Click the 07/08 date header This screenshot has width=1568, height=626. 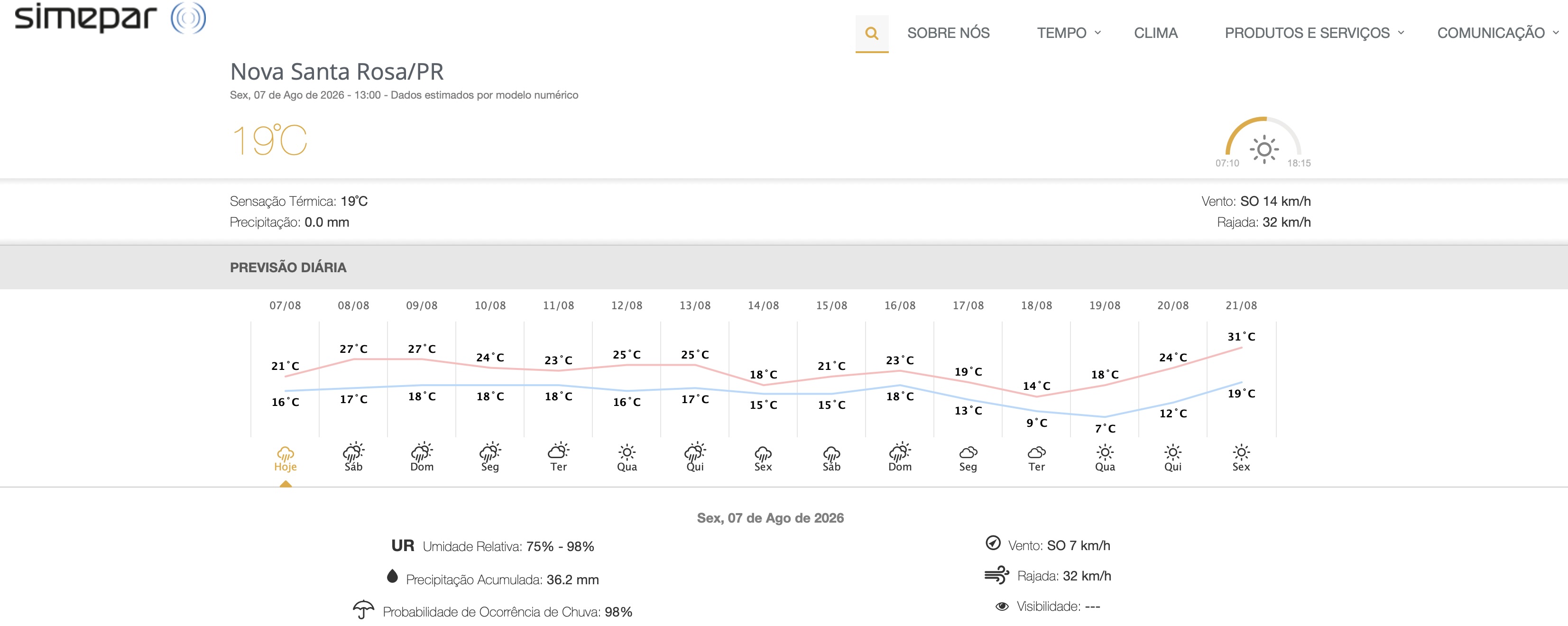click(286, 305)
